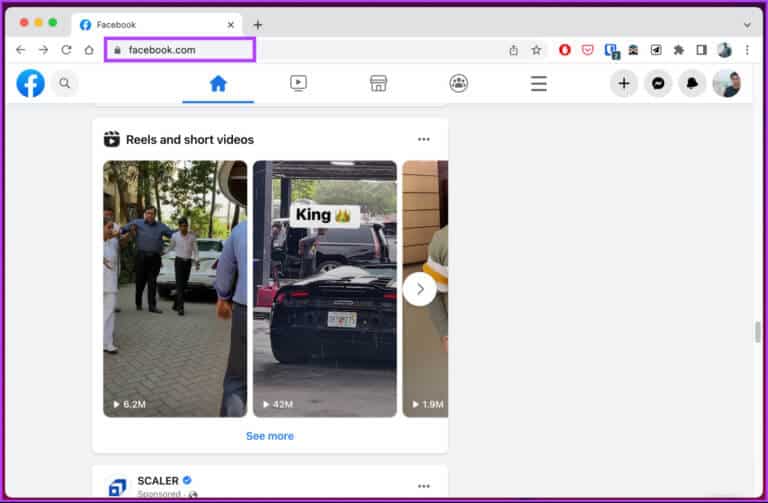Play the King reel with 42M views
Viewport: 768px width, 503px height.
tap(325, 288)
